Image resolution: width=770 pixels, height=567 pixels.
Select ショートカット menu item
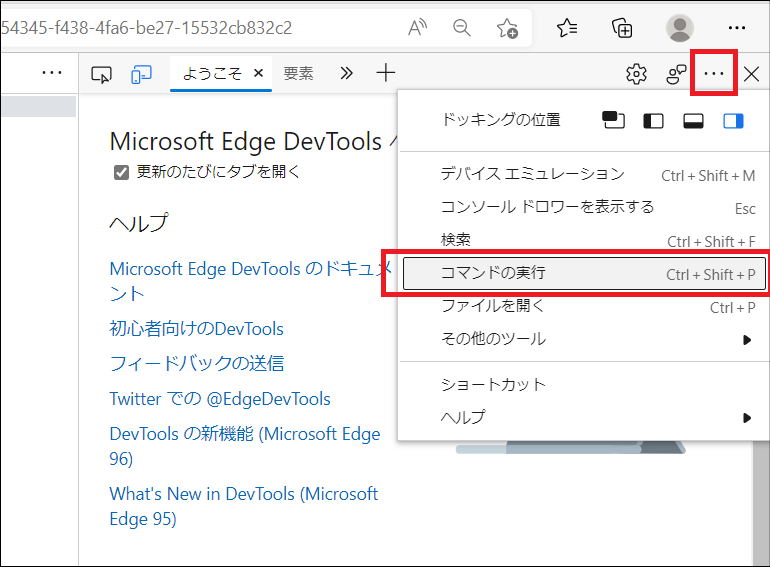point(583,384)
